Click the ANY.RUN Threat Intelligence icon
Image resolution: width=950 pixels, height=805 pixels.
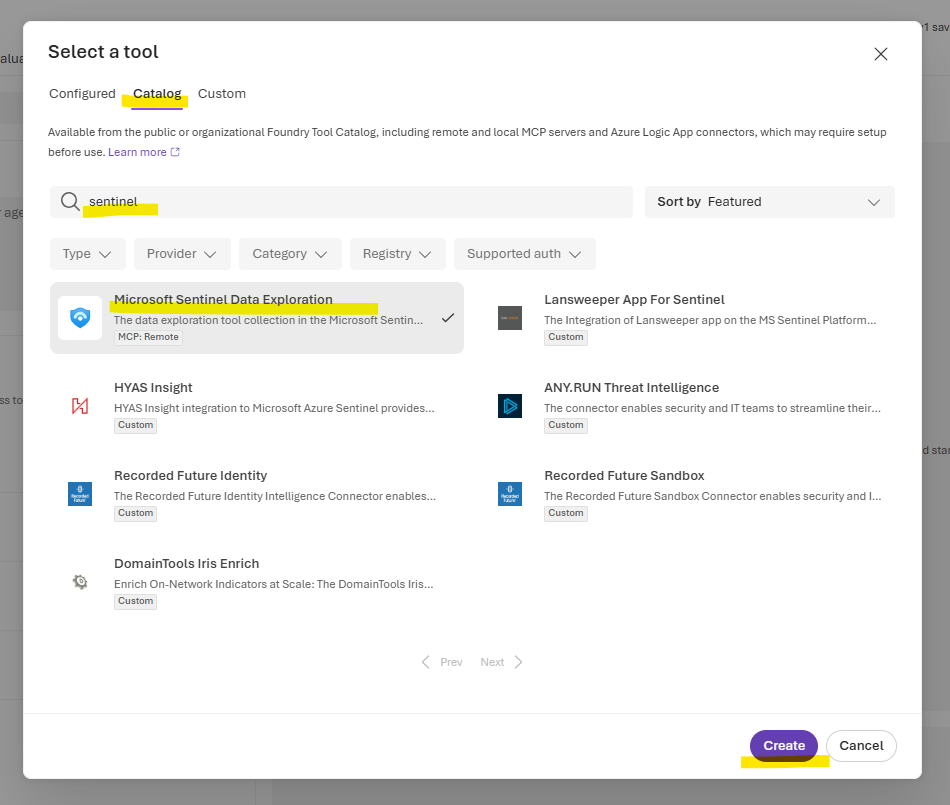[x=510, y=406]
